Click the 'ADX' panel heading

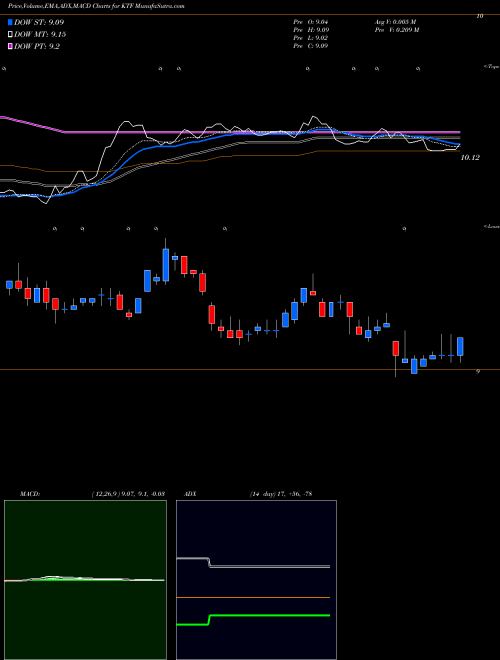click(x=190, y=494)
